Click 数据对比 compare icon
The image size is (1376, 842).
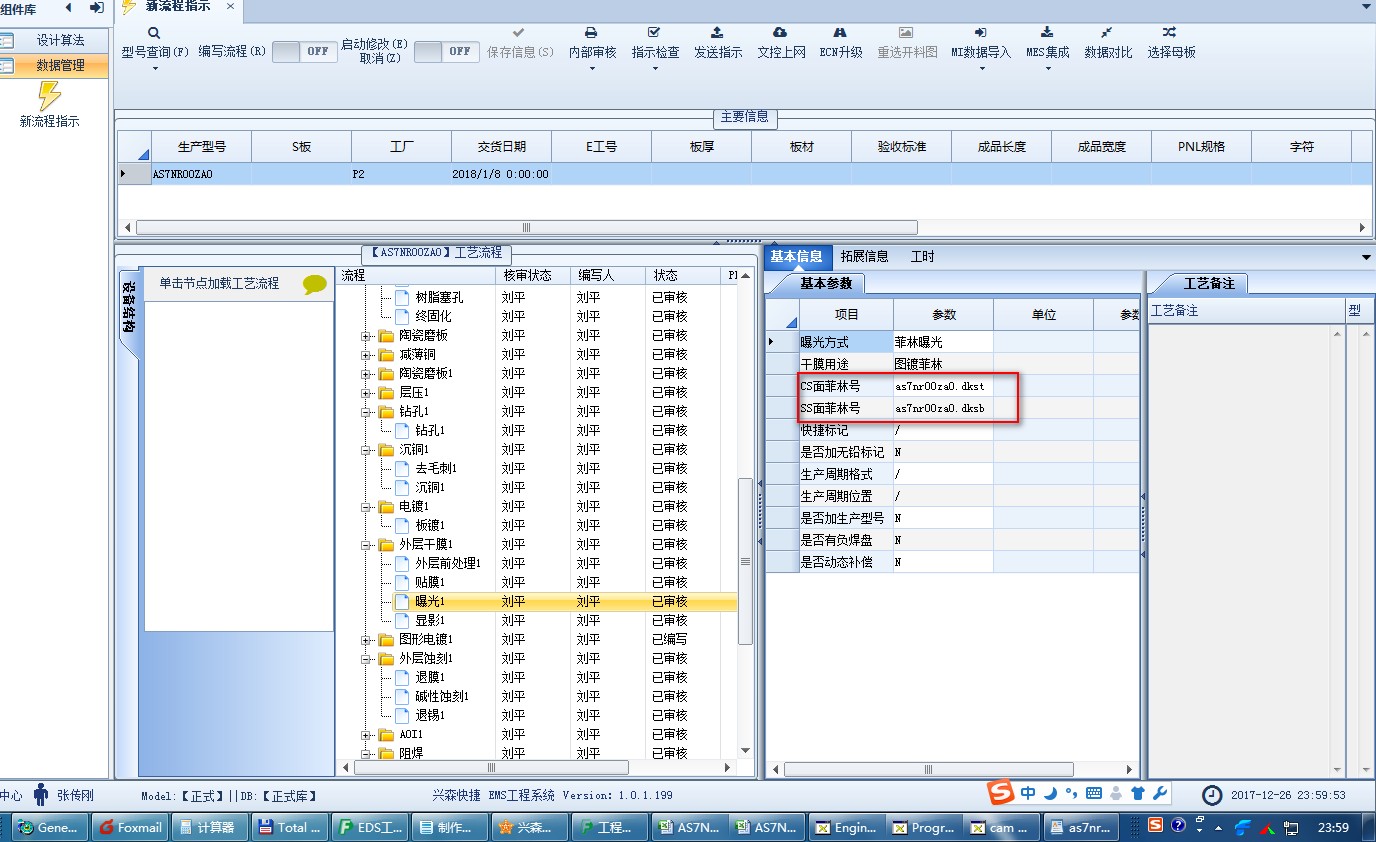click(x=1107, y=33)
